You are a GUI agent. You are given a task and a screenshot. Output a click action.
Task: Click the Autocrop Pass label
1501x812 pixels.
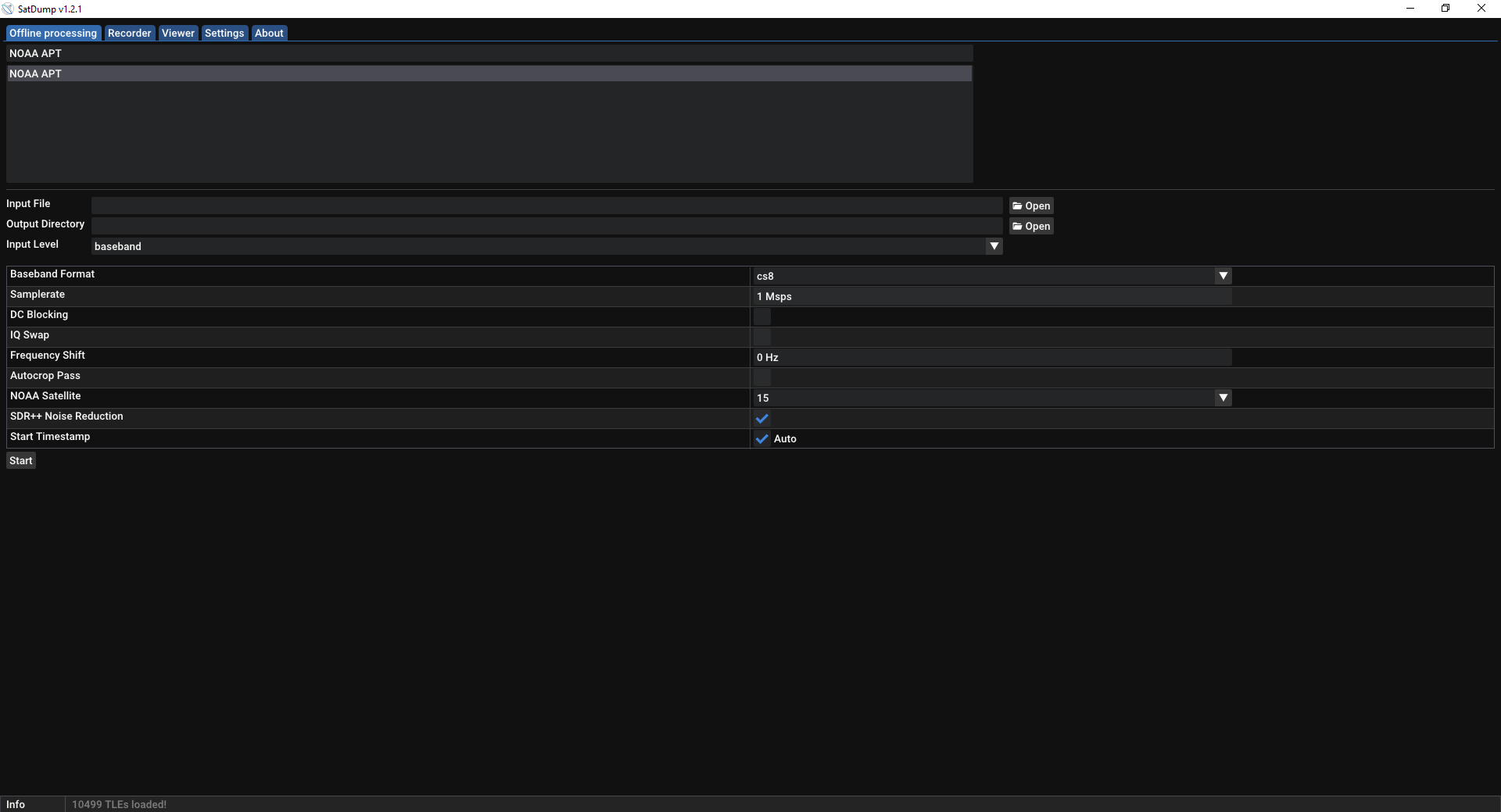(45, 375)
